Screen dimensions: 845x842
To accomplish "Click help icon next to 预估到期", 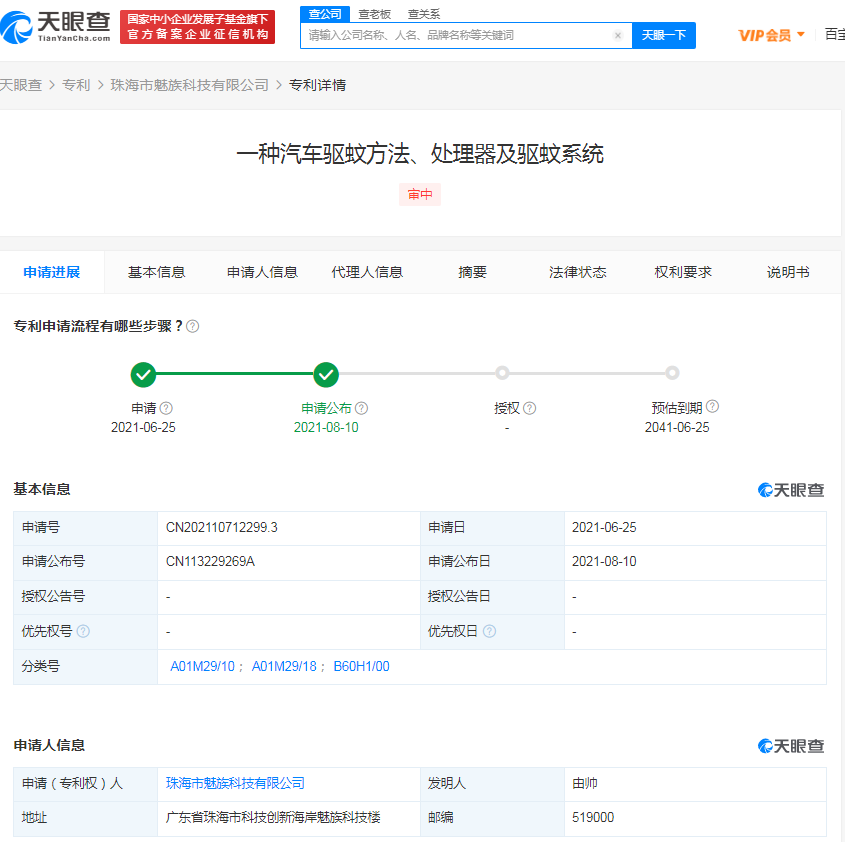I will tap(713, 407).
